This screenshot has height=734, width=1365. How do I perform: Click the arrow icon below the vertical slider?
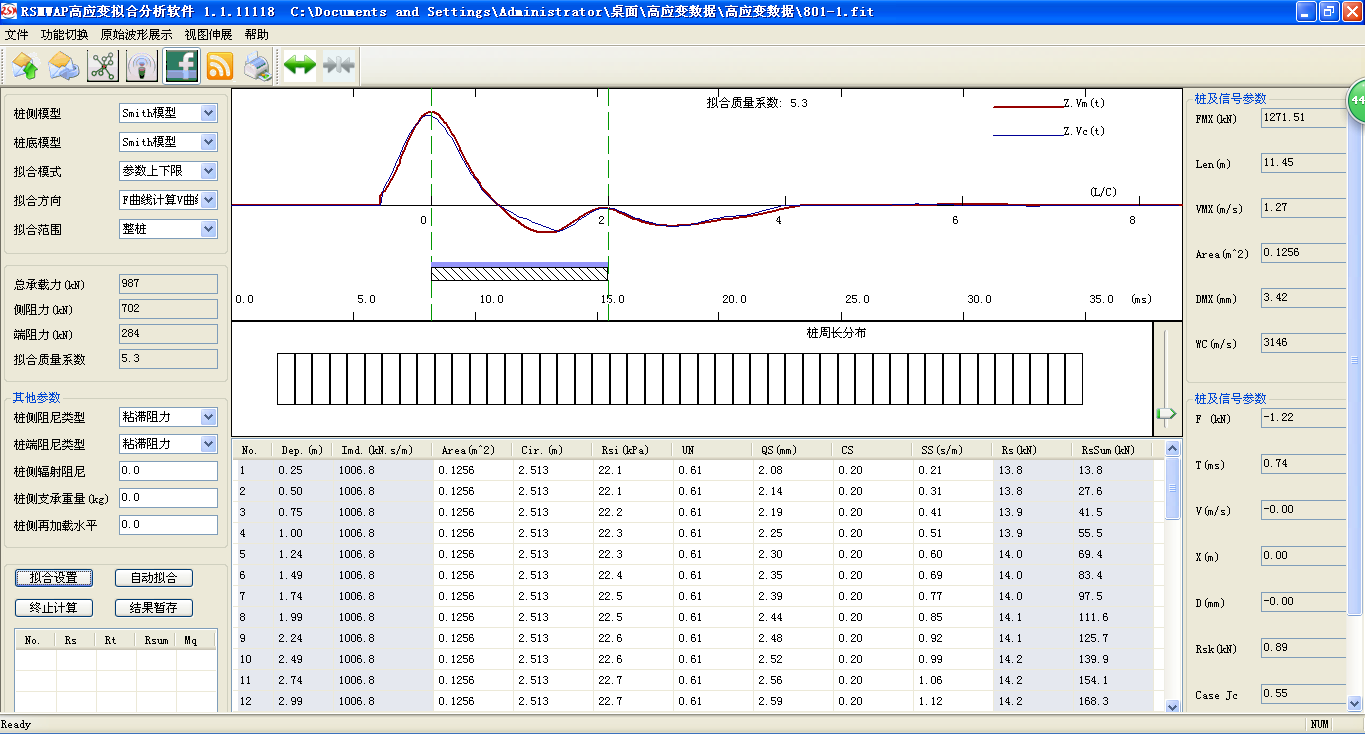(1166, 413)
